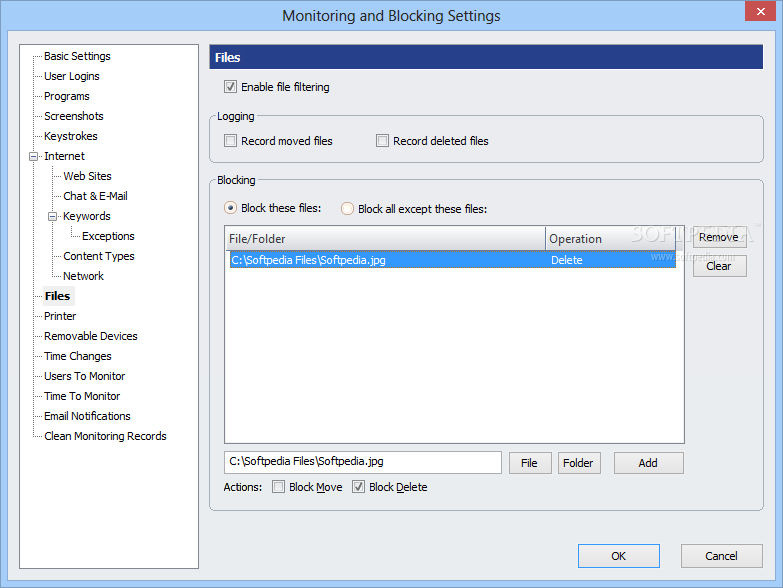Viewport: 783px width, 588px height.
Task: Open Screenshots settings page
Action: [73, 116]
